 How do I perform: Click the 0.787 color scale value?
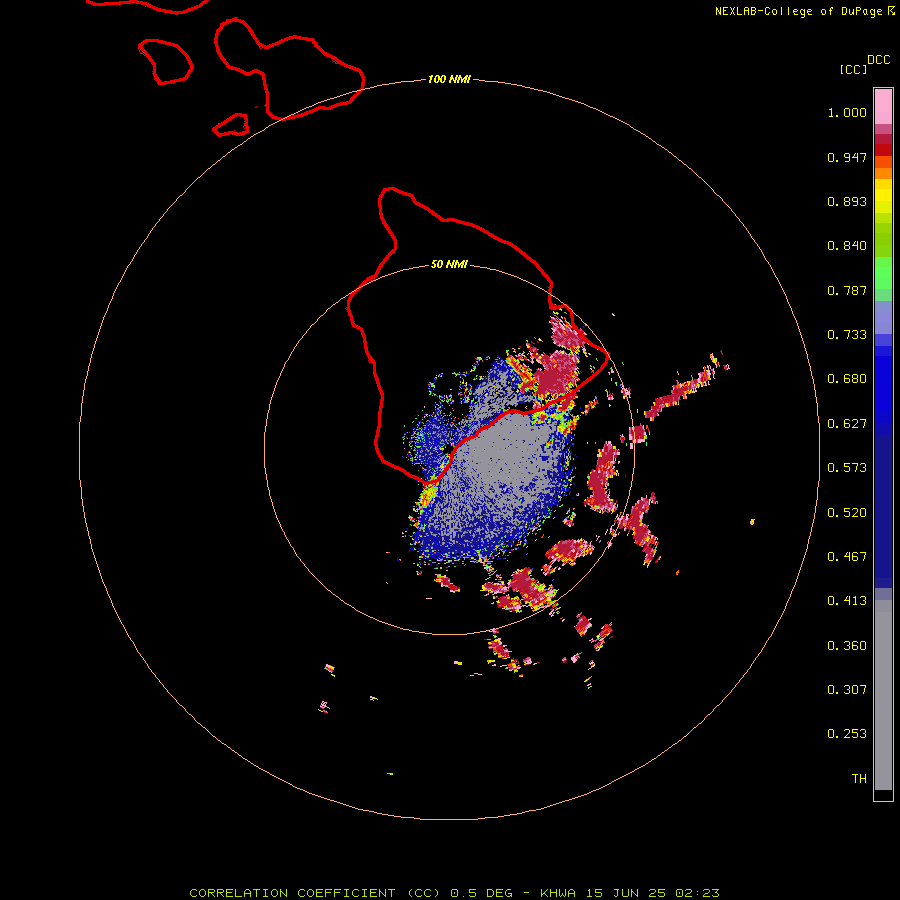coord(847,290)
